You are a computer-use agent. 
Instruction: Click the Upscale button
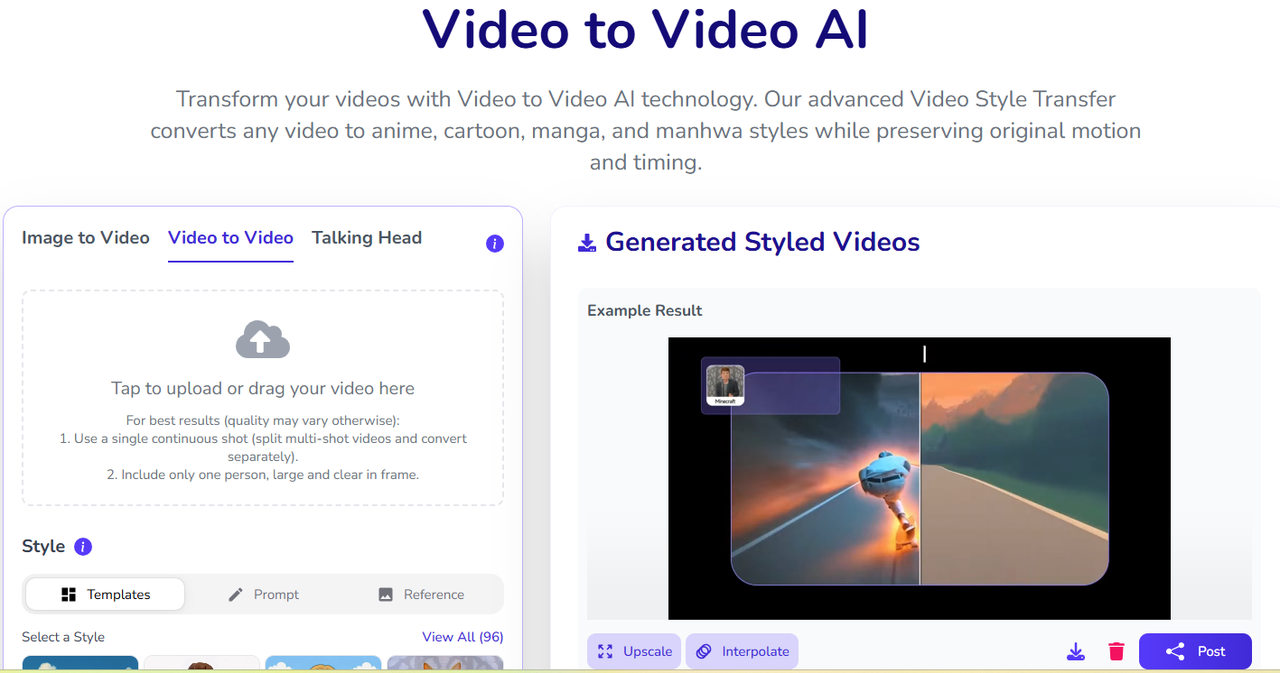pyautogui.click(x=634, y=652)
